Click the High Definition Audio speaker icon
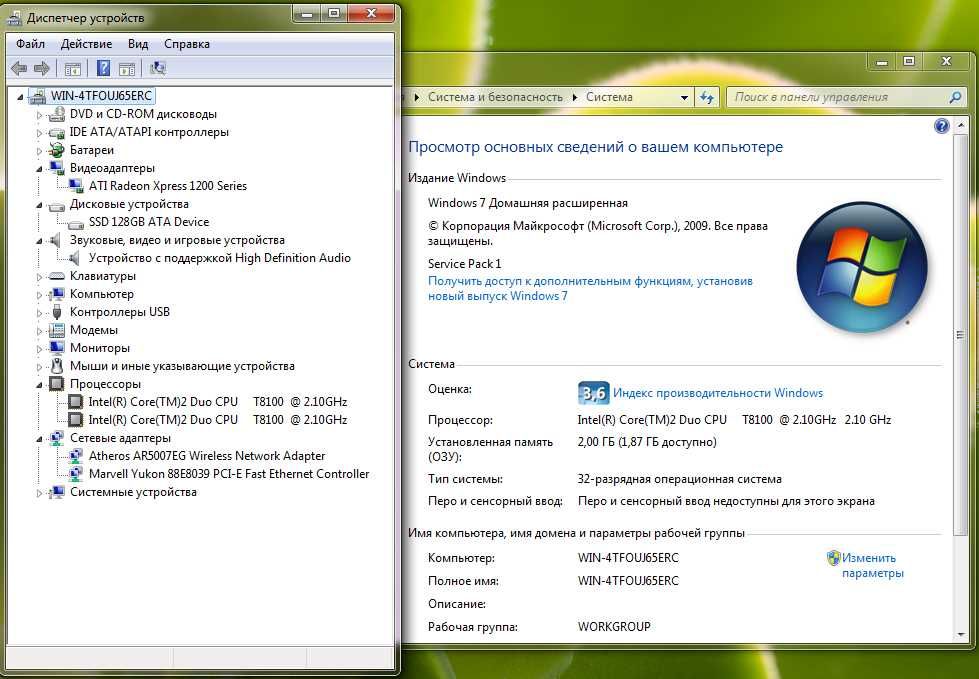Image resolution: width=979 pixels, height=679 pixels. coord(74,258)
